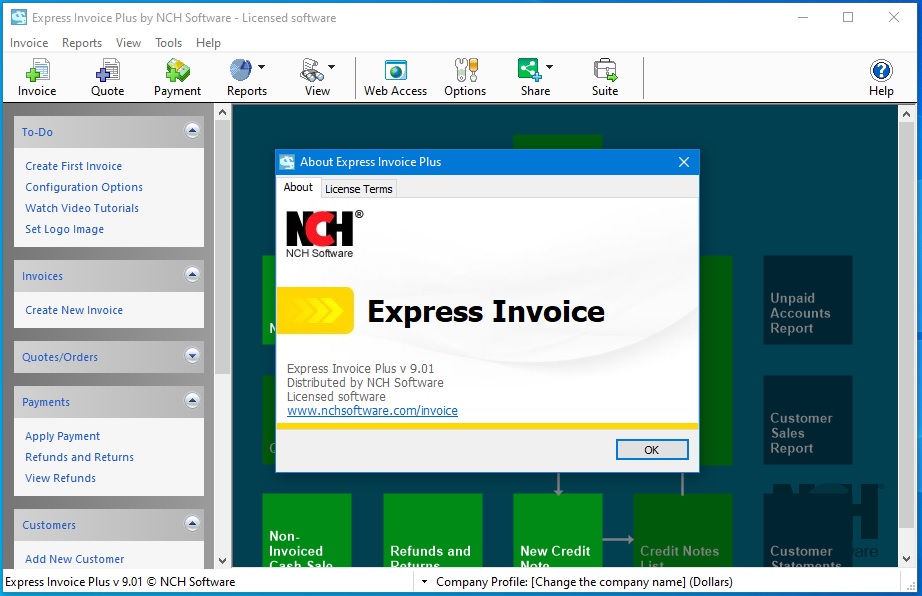Launch the NCH Suite toolbar icon
Screen dimensions: 922x596
[604, 77]
